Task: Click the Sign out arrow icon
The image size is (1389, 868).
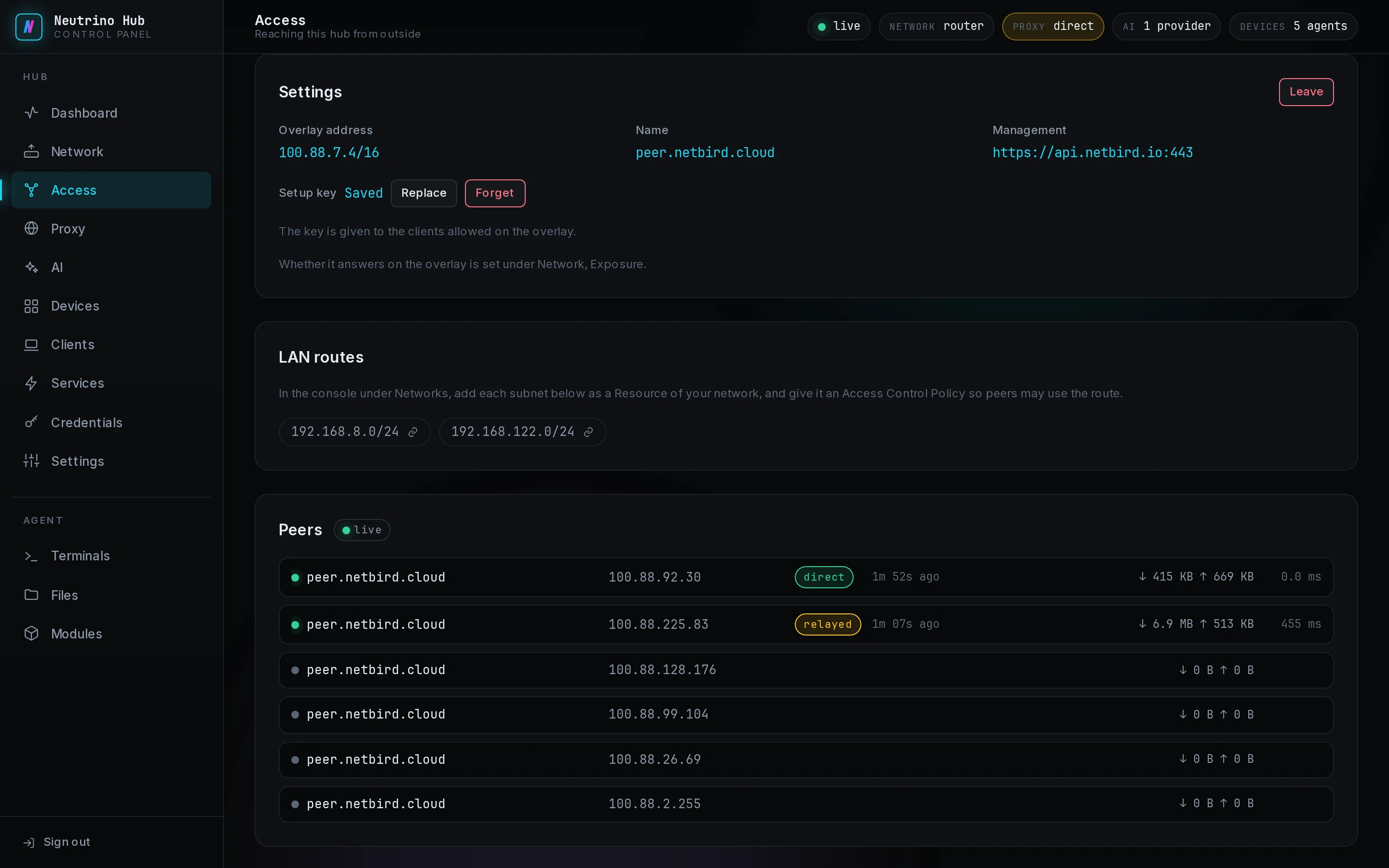Action: click(x=29, y=842)
